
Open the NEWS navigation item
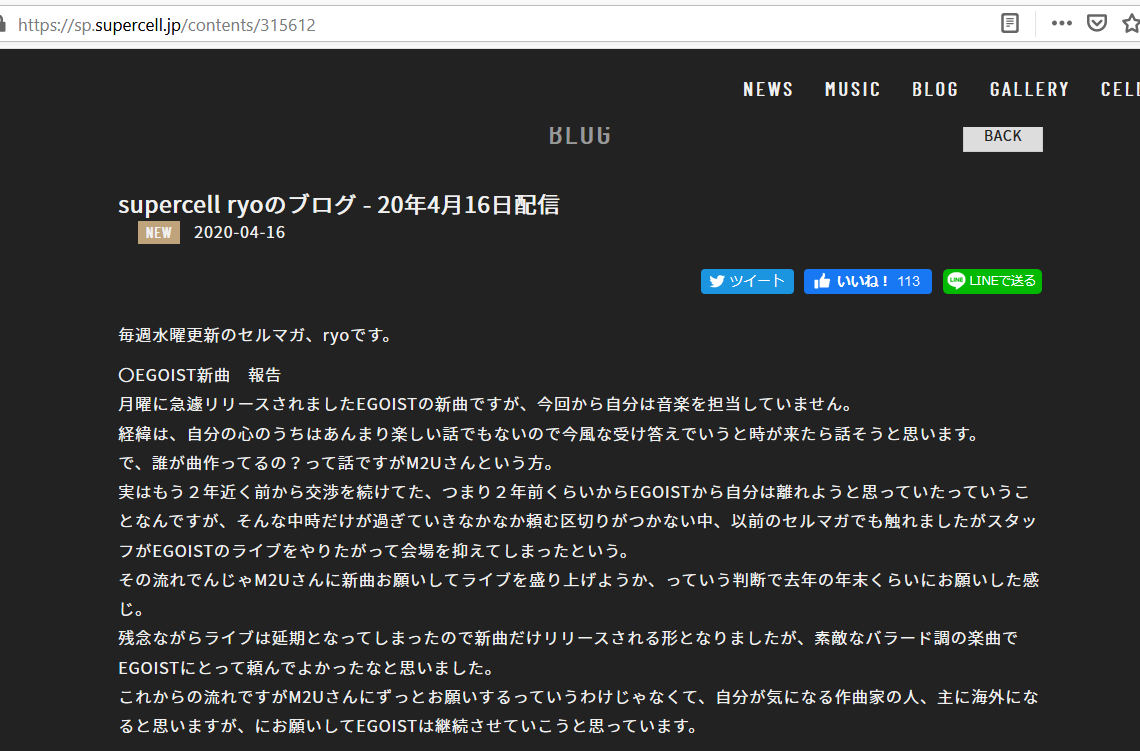pos(768,89)
